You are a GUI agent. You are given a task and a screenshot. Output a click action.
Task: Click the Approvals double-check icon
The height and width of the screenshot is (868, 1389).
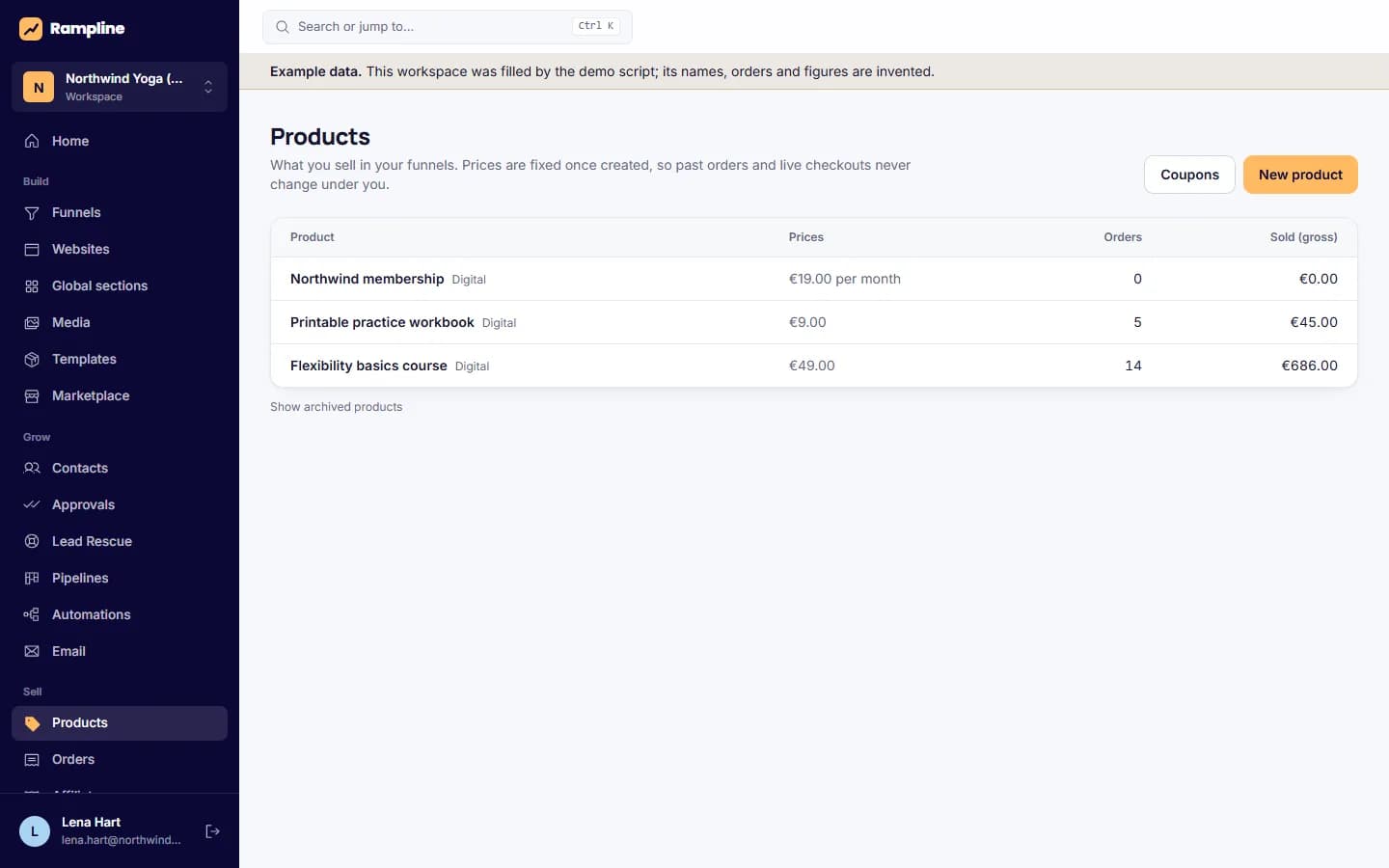click(32, 504)
